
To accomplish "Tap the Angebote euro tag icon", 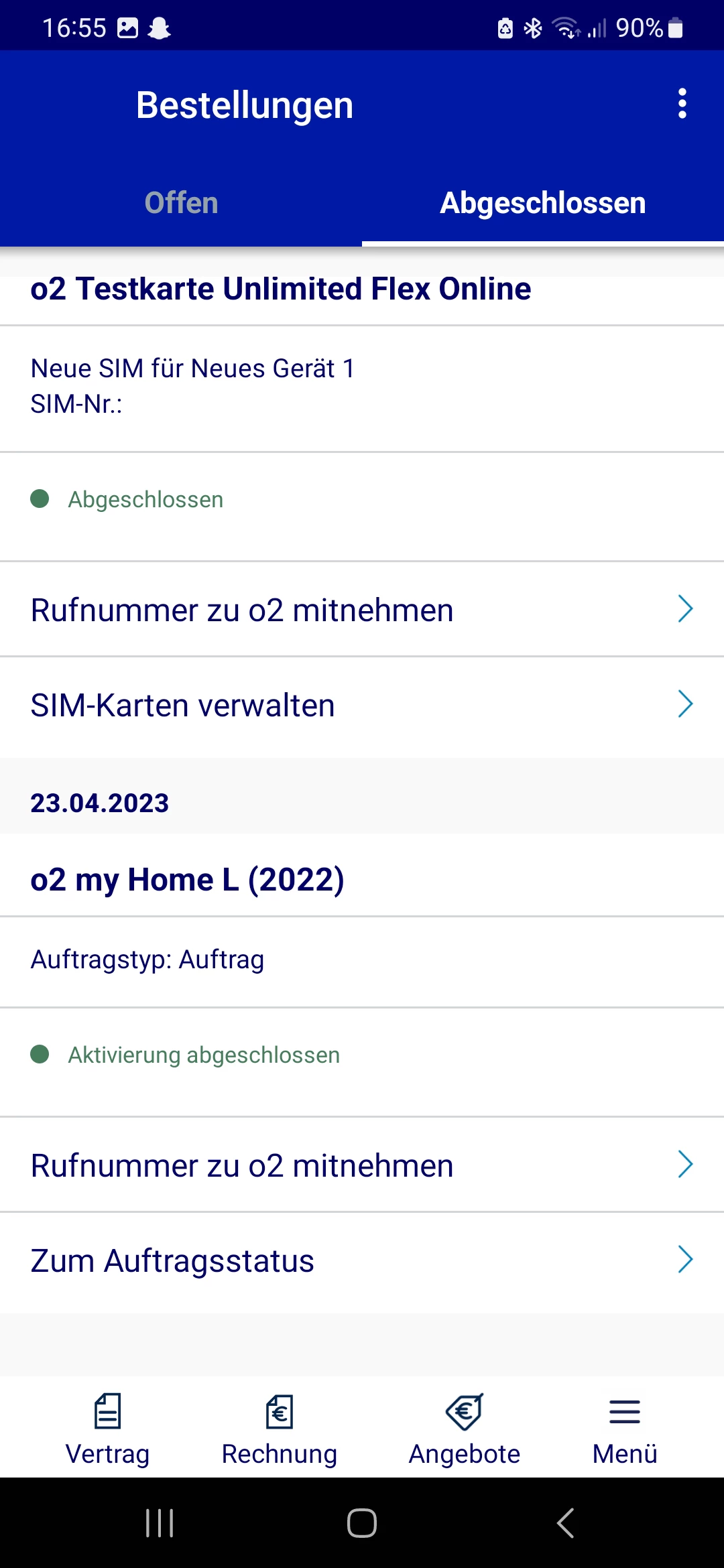I will tap(464, 1411).
